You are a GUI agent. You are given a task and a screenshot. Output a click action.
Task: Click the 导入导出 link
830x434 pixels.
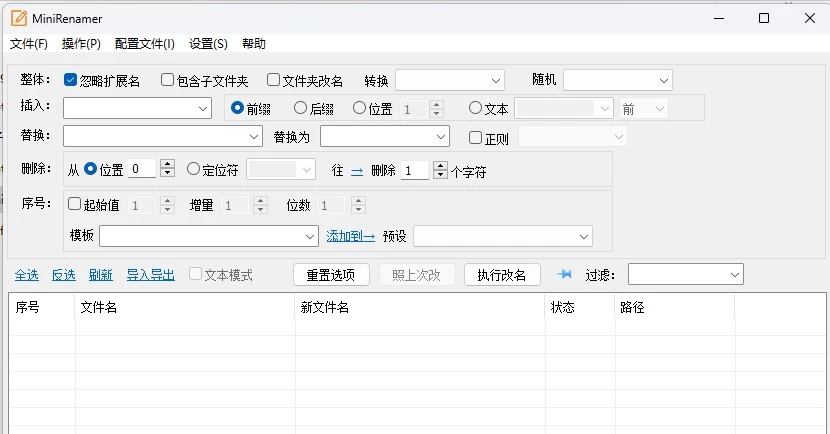(150, 275)
